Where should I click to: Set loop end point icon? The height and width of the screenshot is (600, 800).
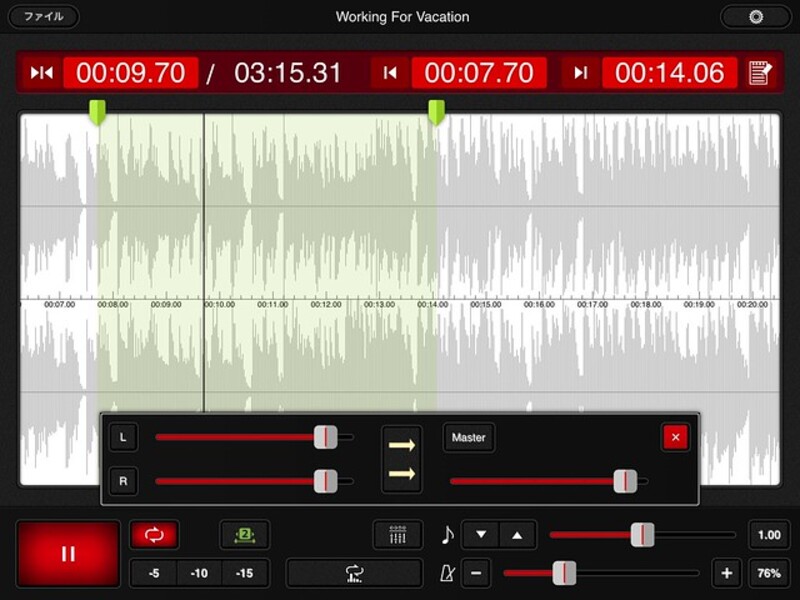(x=580, y=73)
